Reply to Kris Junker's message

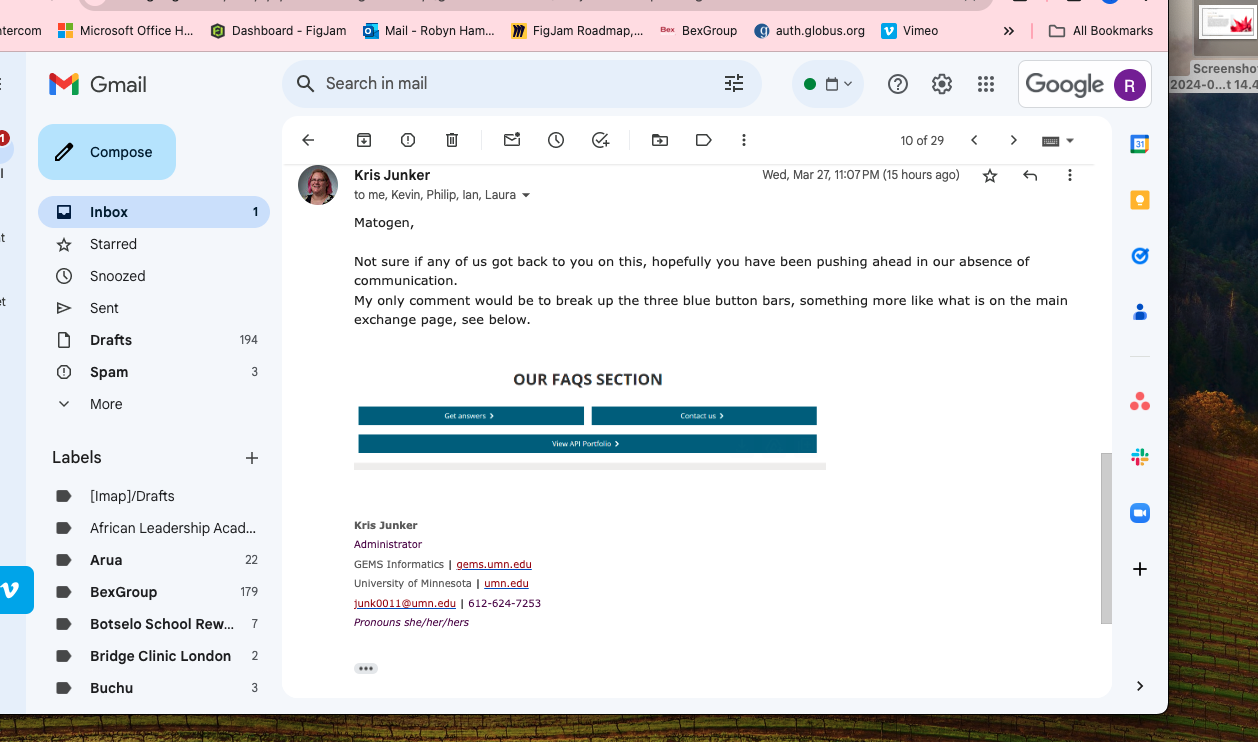pyautogui.click(x=1030, y=176)
